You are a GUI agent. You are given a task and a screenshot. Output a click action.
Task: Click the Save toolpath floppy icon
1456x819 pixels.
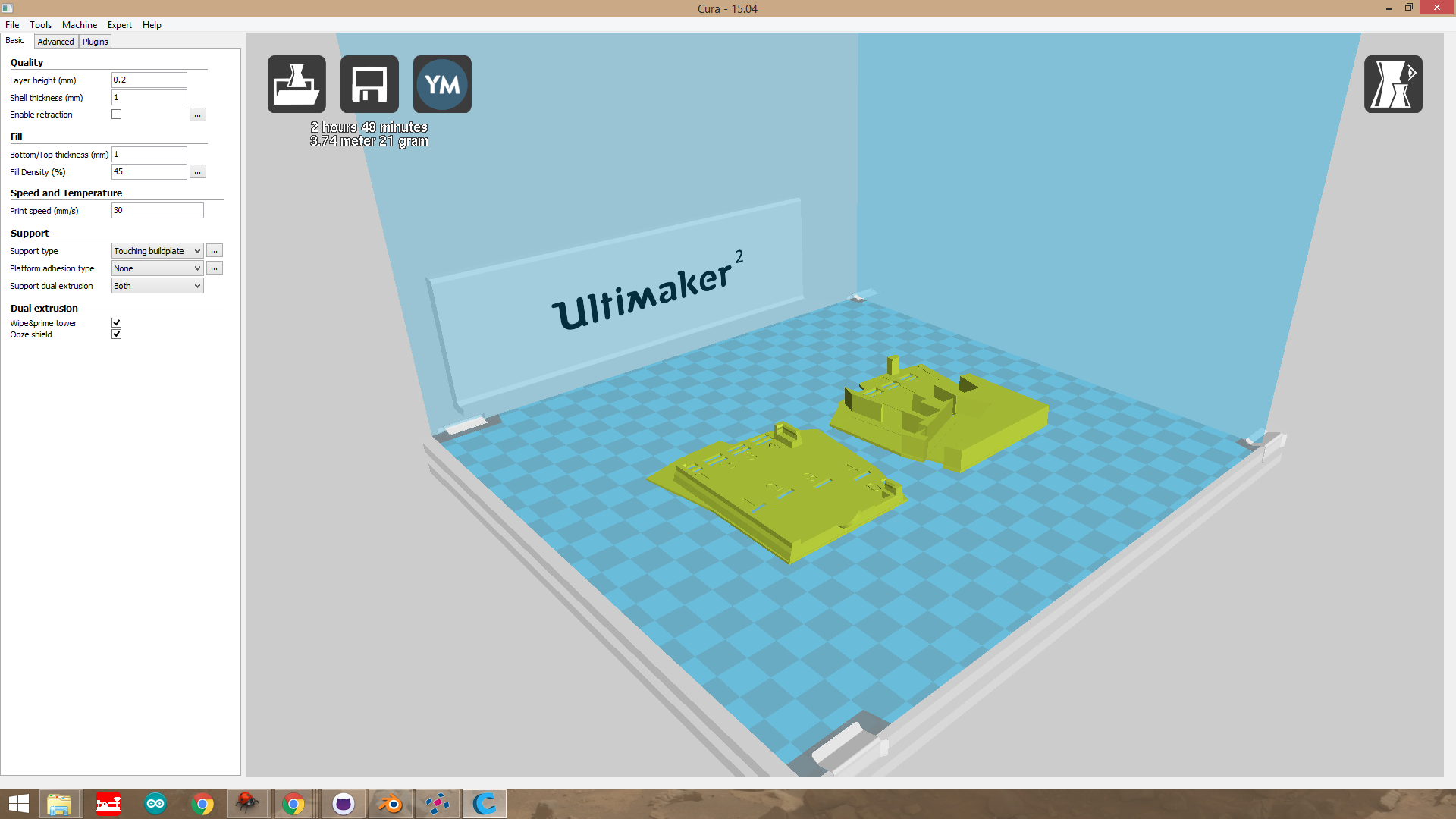[x=369, y=84]
